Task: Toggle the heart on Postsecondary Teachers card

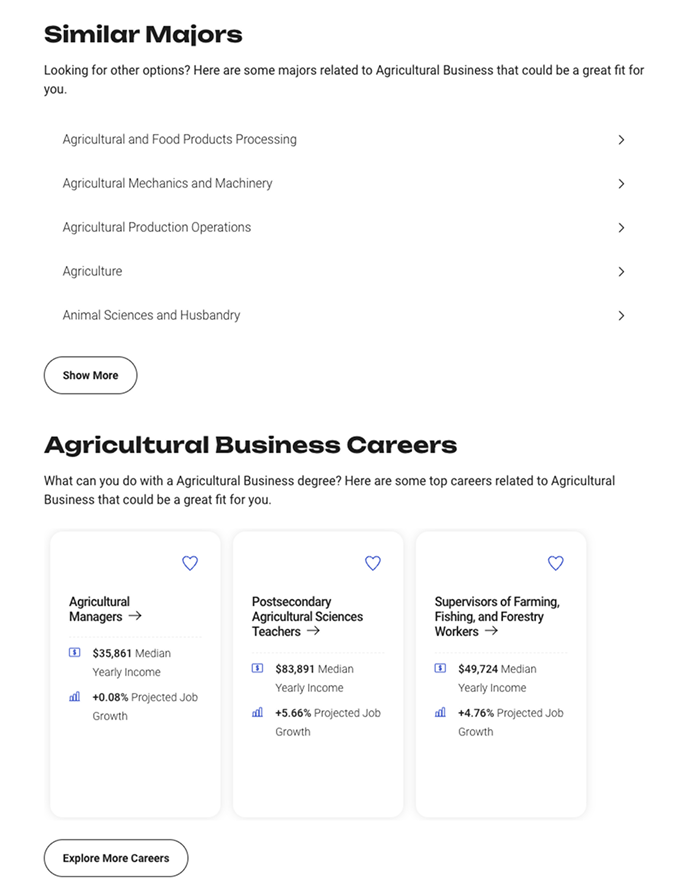Action: point(373,563)
